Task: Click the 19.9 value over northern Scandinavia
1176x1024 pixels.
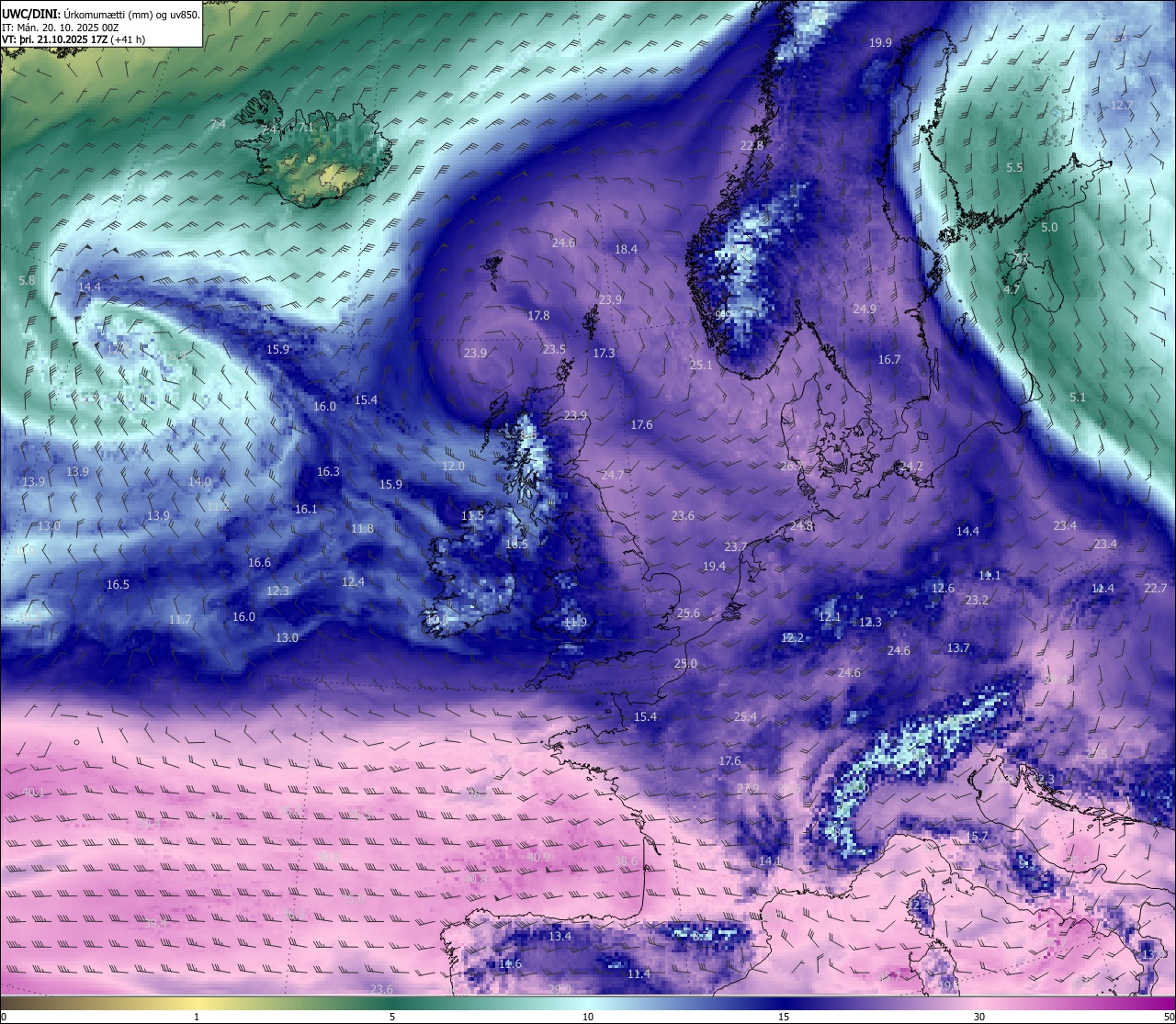Action: tap(880, 42)
